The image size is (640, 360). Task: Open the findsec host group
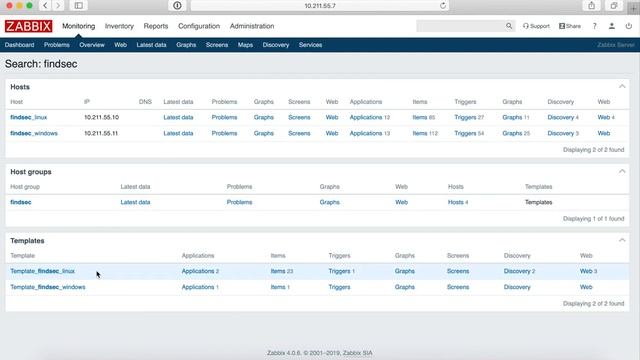click(21, 202)
